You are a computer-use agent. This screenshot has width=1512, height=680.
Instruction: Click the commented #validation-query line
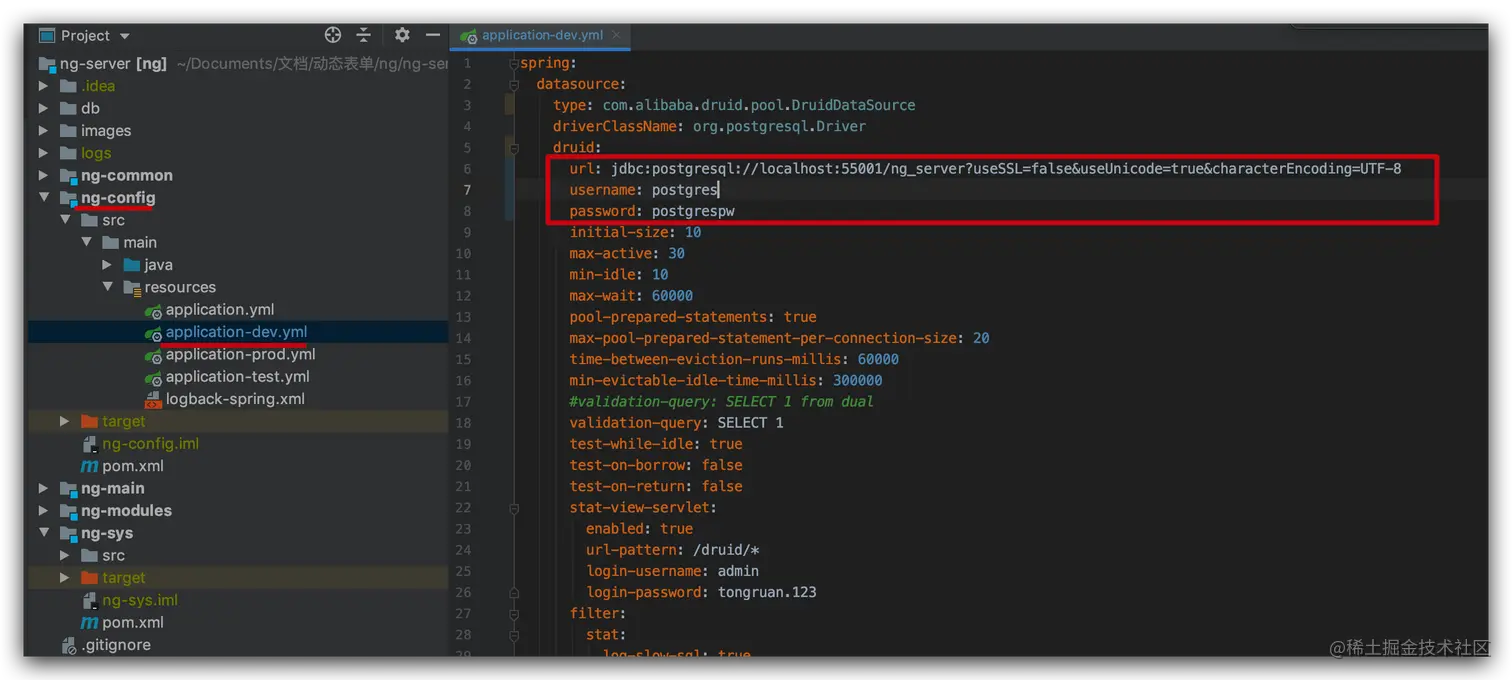point(721,402)
